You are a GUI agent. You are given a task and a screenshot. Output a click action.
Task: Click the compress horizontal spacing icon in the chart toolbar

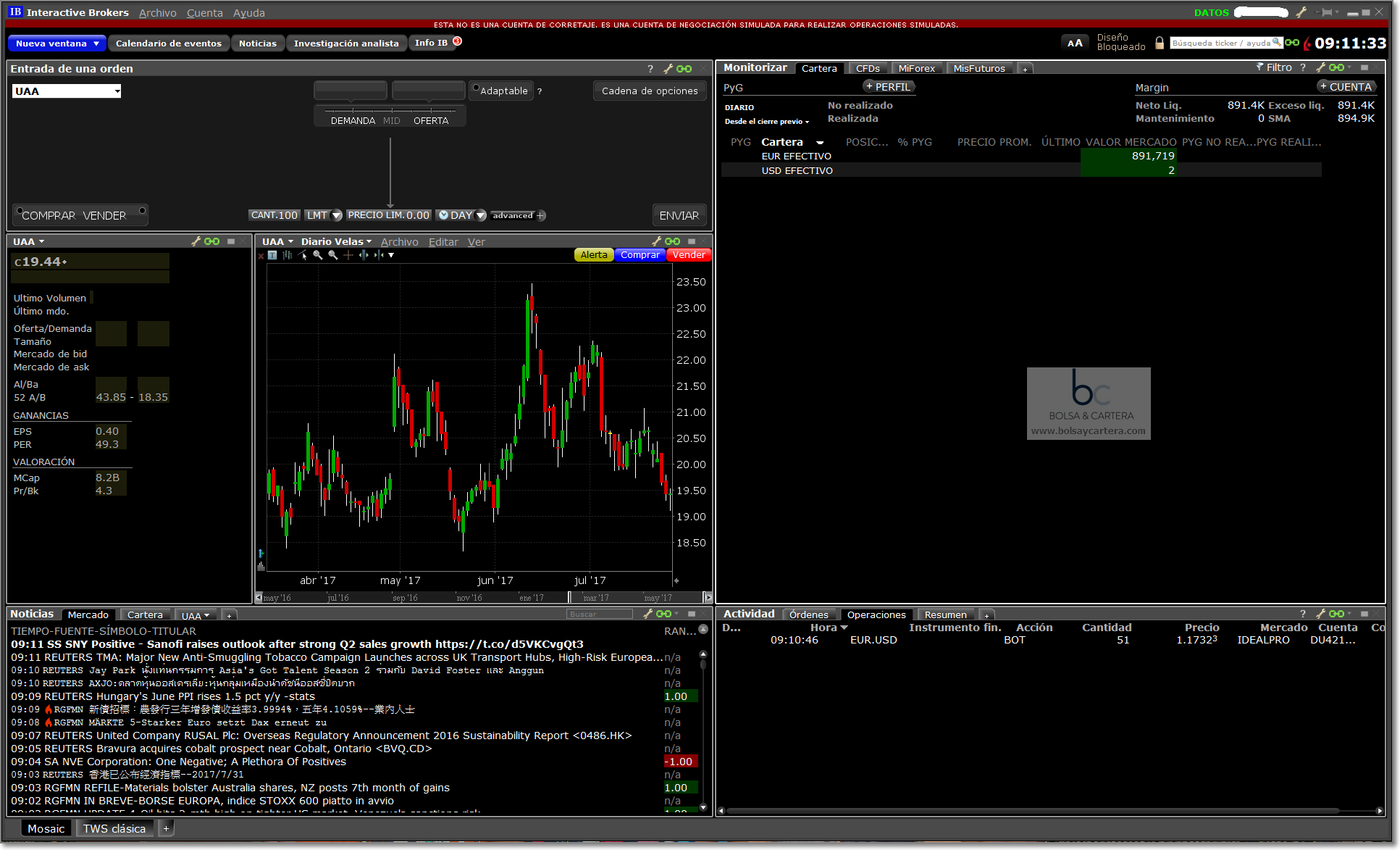379,255
